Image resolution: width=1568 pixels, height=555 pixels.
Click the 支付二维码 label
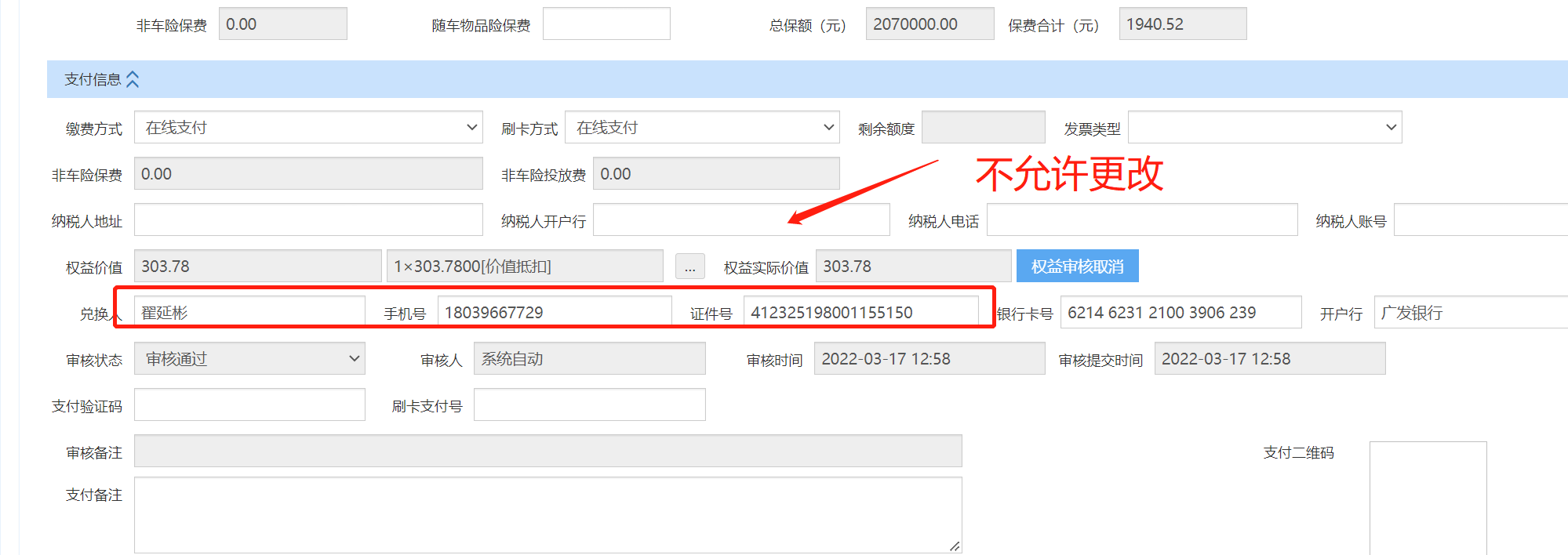[1298, 452]
